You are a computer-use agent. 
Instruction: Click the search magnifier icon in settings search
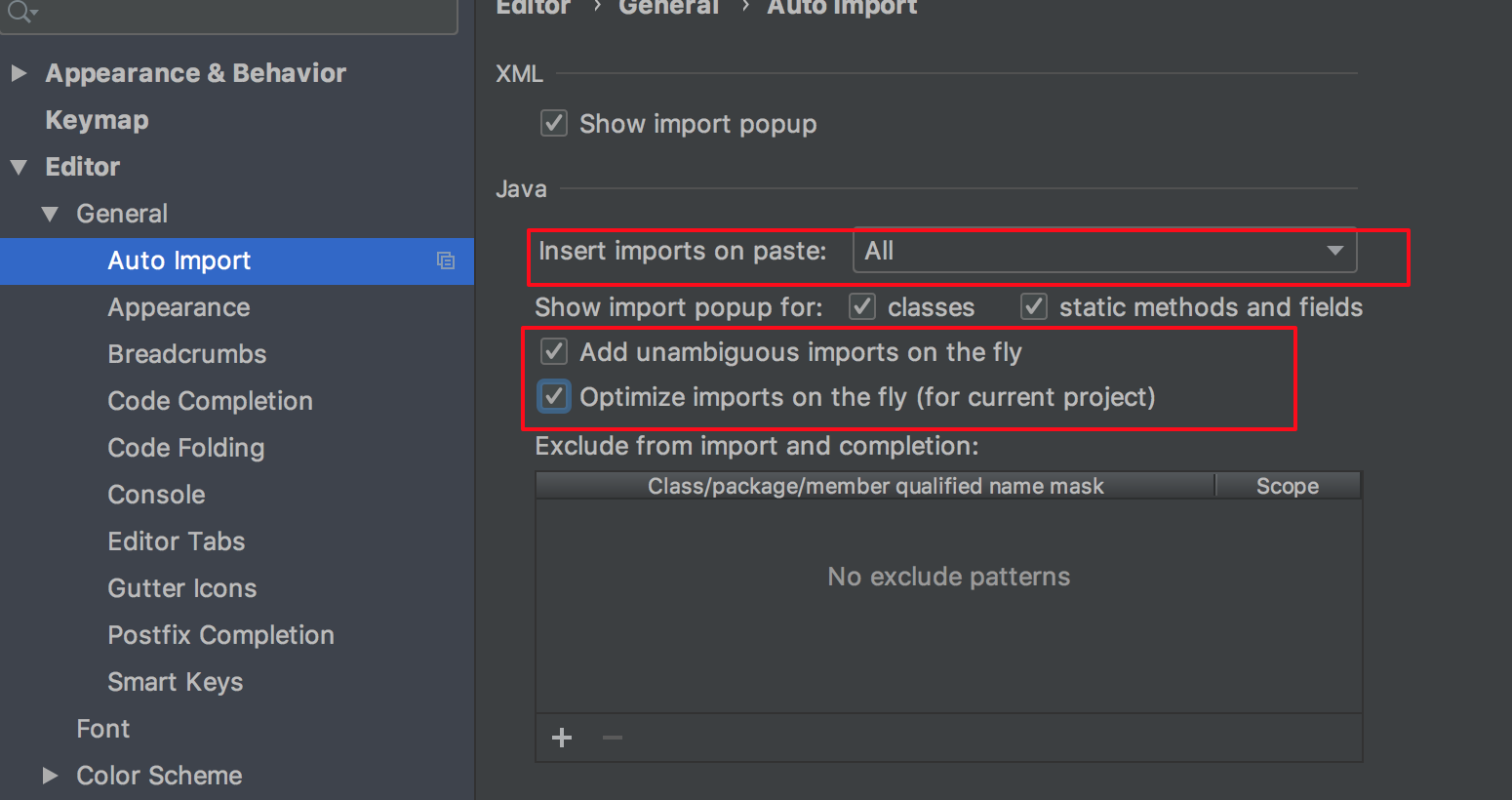pos(18,11)
